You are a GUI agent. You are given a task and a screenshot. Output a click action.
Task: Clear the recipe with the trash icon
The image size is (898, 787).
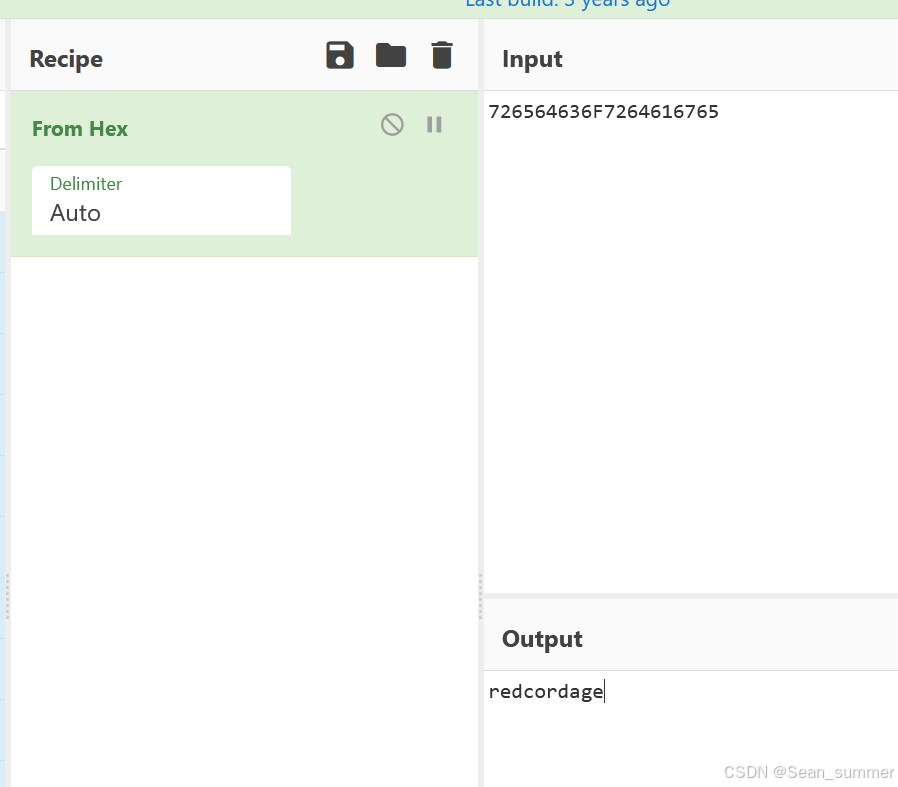point(442,56)
